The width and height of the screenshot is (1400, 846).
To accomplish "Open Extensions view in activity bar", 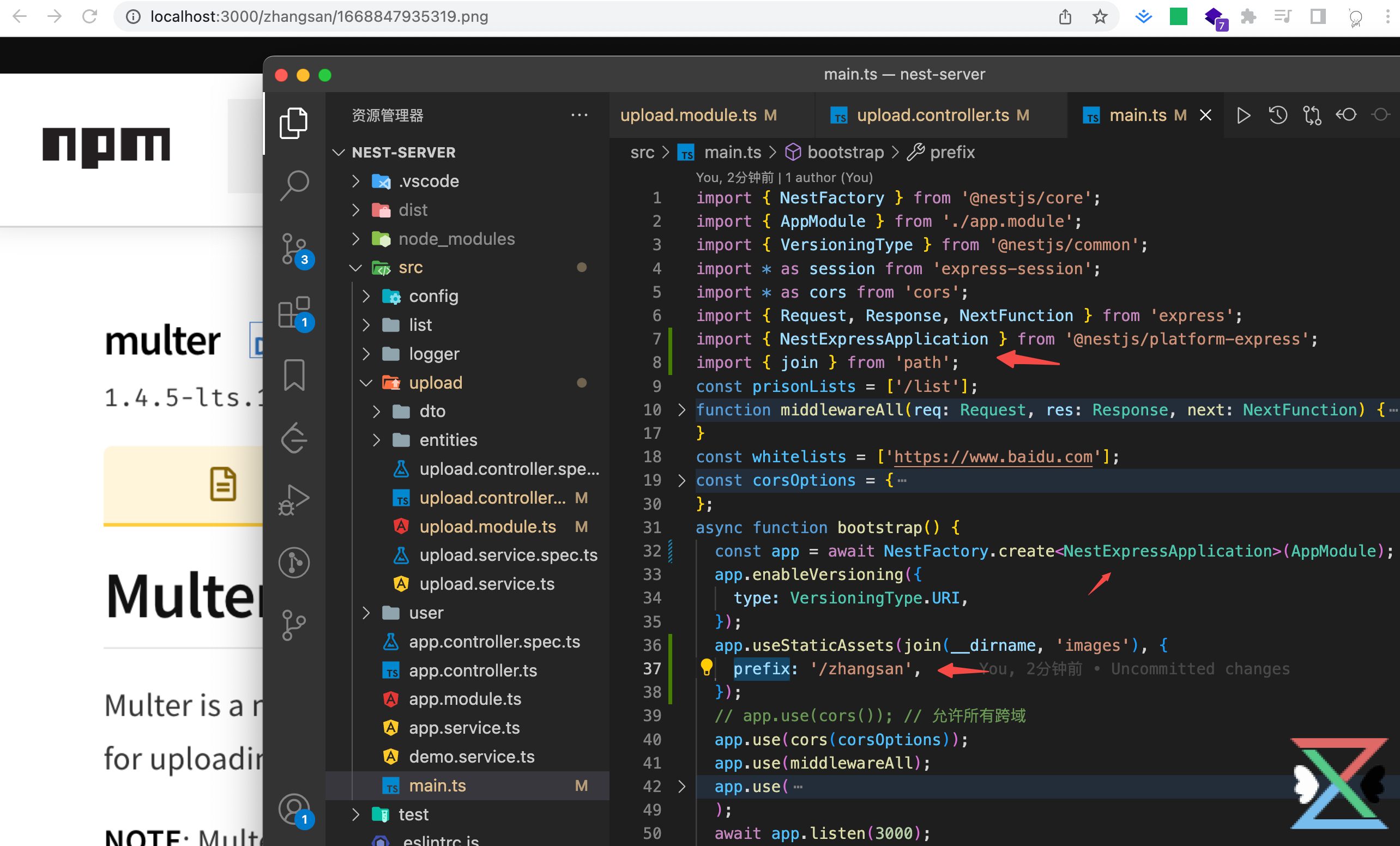I will (x=294, y=312).
